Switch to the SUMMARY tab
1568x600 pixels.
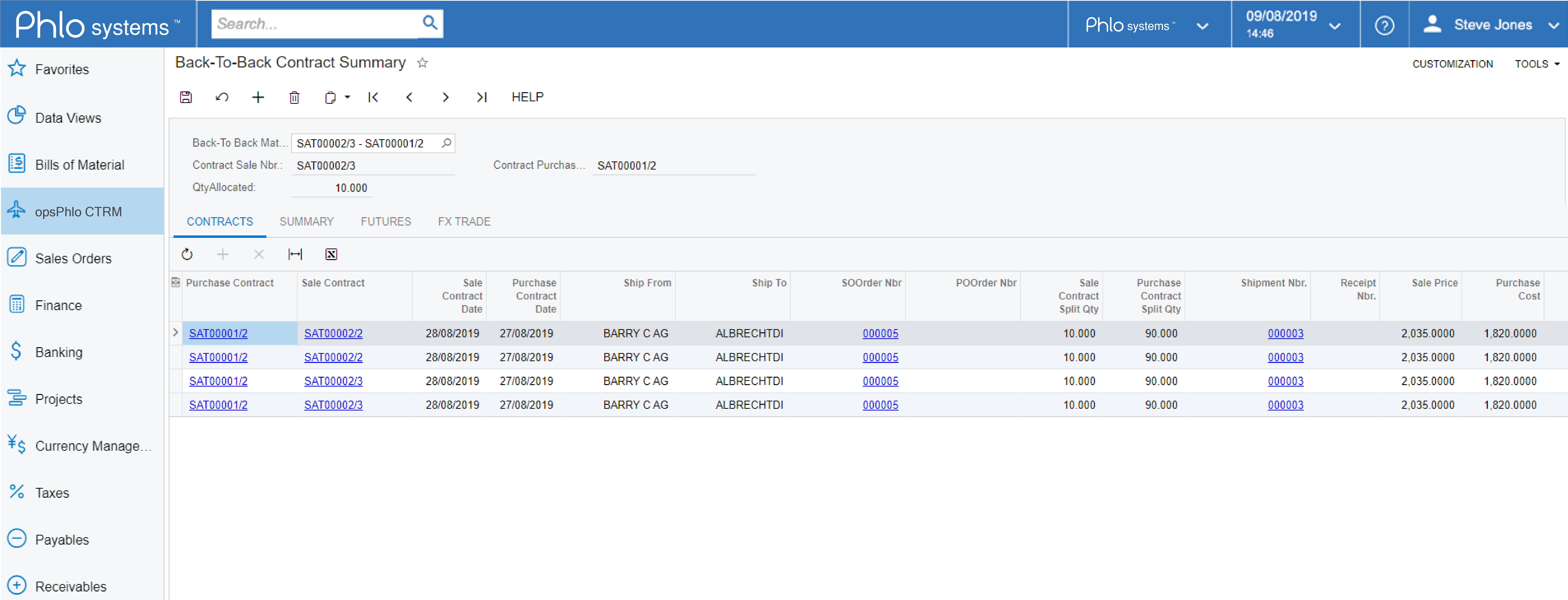tap(306, 221)
